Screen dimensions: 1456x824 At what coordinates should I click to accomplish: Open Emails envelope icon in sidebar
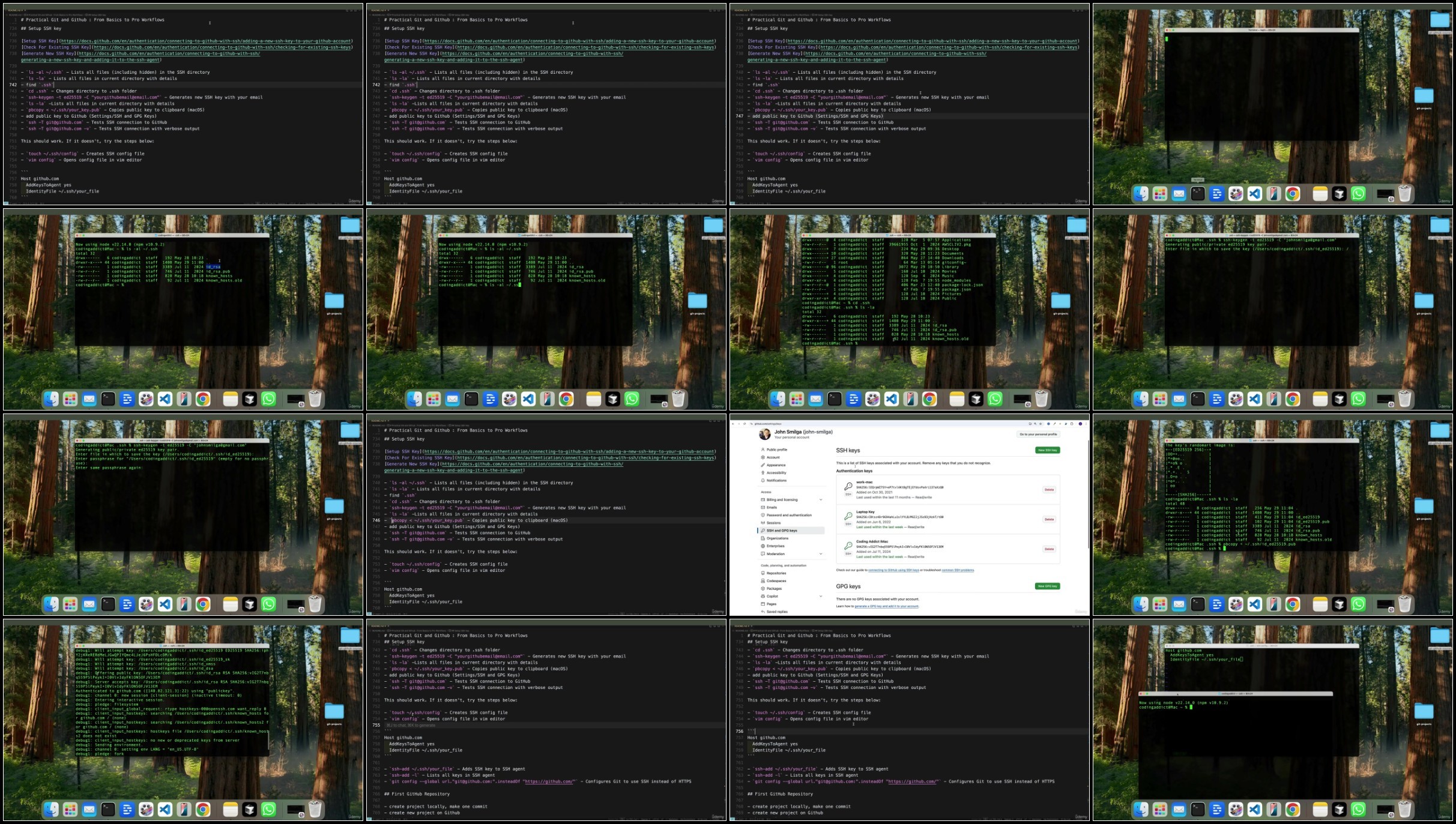coord(763,508)
